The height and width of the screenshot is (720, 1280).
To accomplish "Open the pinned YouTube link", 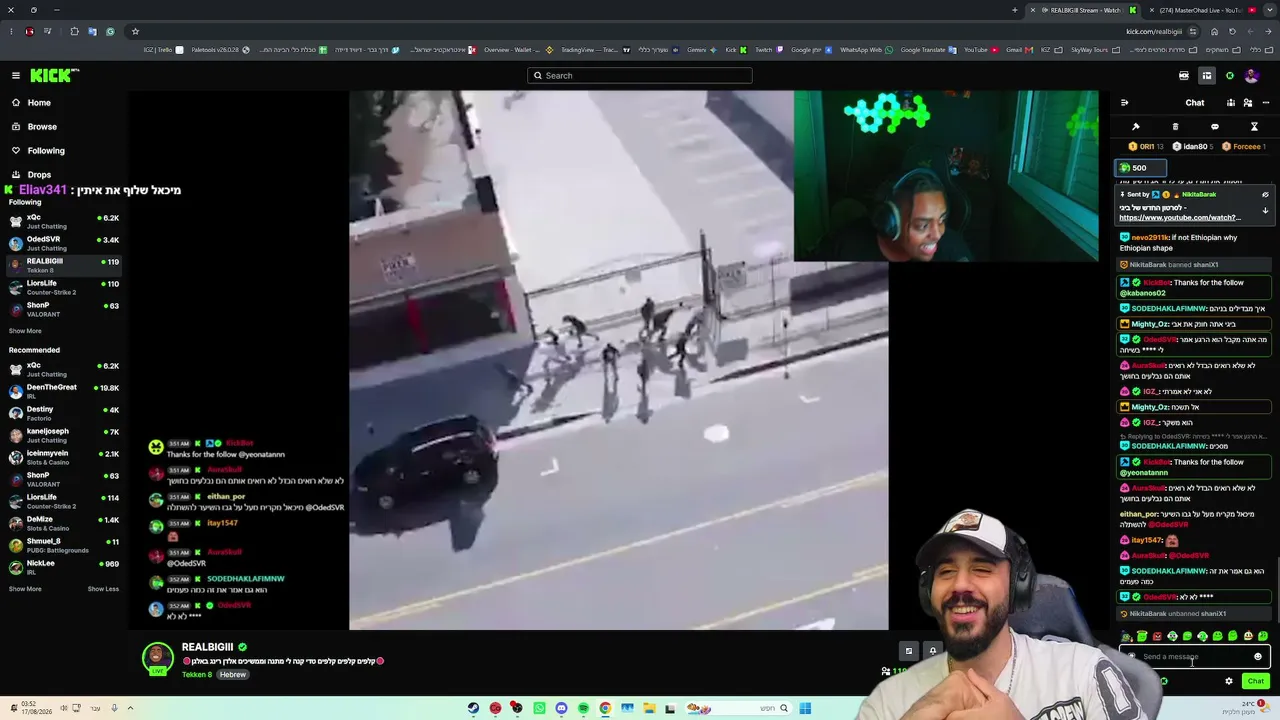I will click(x=1180, y=218).
